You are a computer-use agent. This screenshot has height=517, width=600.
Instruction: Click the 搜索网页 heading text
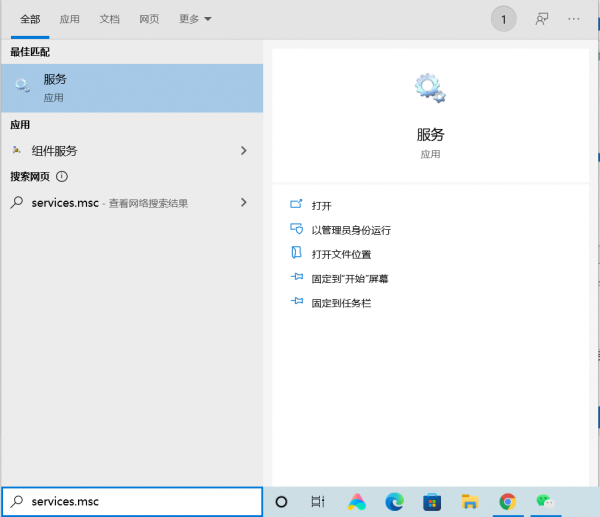click(x=30, y=176)
